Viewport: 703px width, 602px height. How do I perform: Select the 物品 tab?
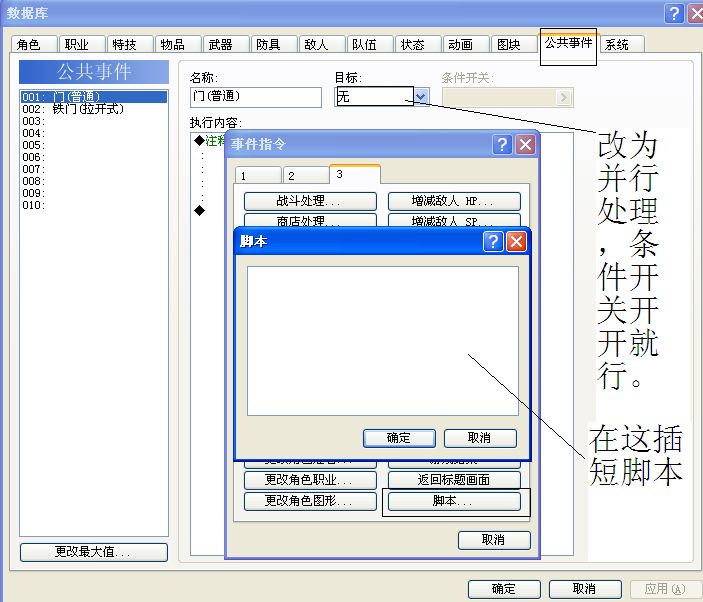pyautogui.click(x=178, y=44)
